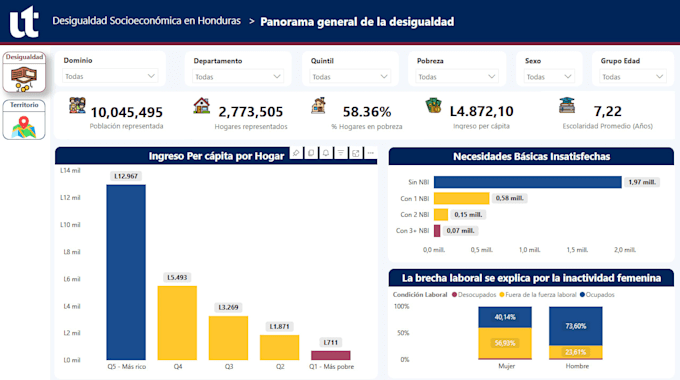Set an alert with bell icon
Image resolution: width=680 pixels, height=380 pixels.
326,153
